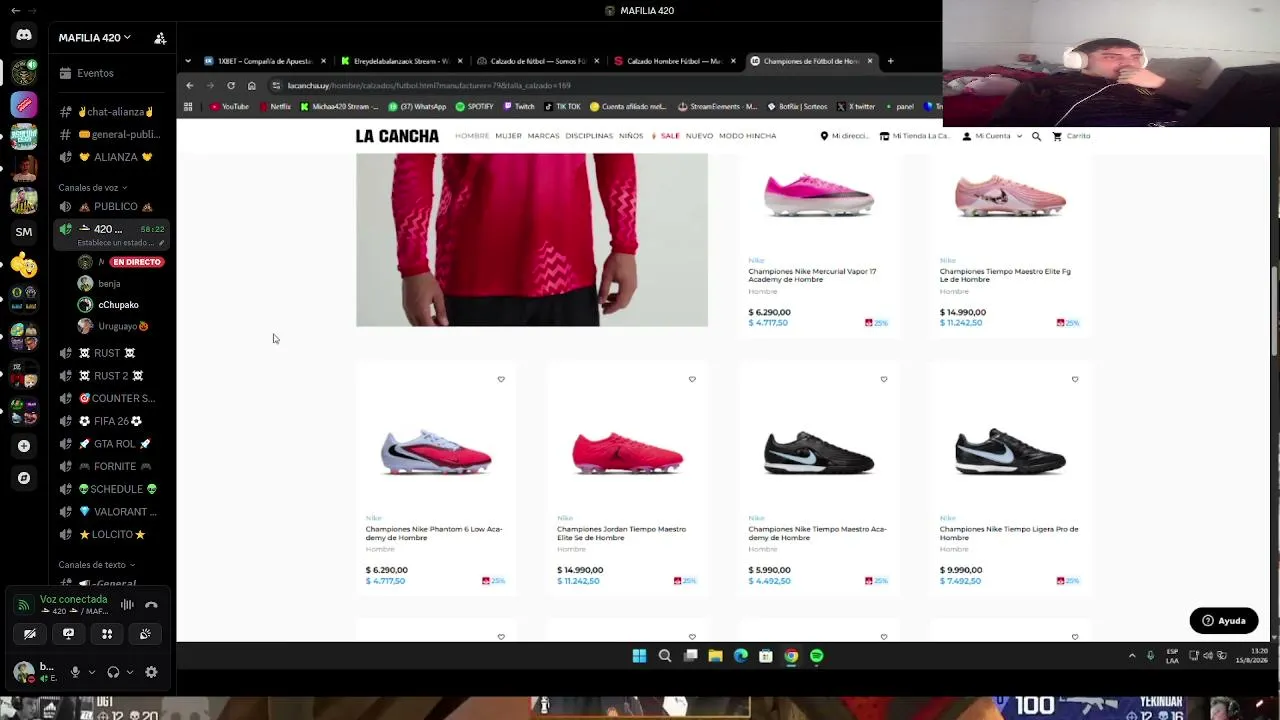1280x720 pixels.
Task: Open the MUJER menu on La Cancha
Action: pos(508,136)
